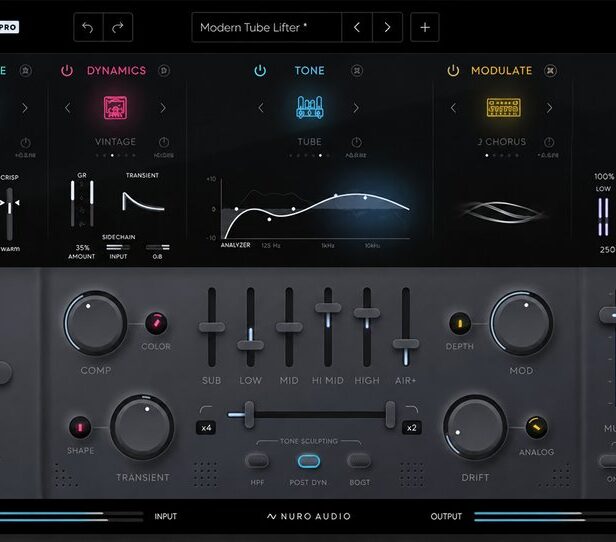Screen dimensions: 616x542
Task: Click the 35% Amount value
Action: click(82, 247)
